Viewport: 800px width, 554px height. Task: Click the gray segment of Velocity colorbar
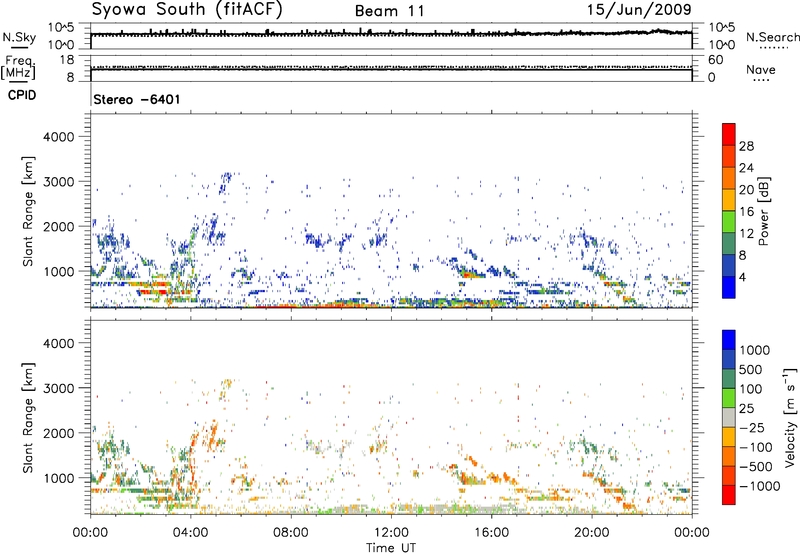point(729,418)
